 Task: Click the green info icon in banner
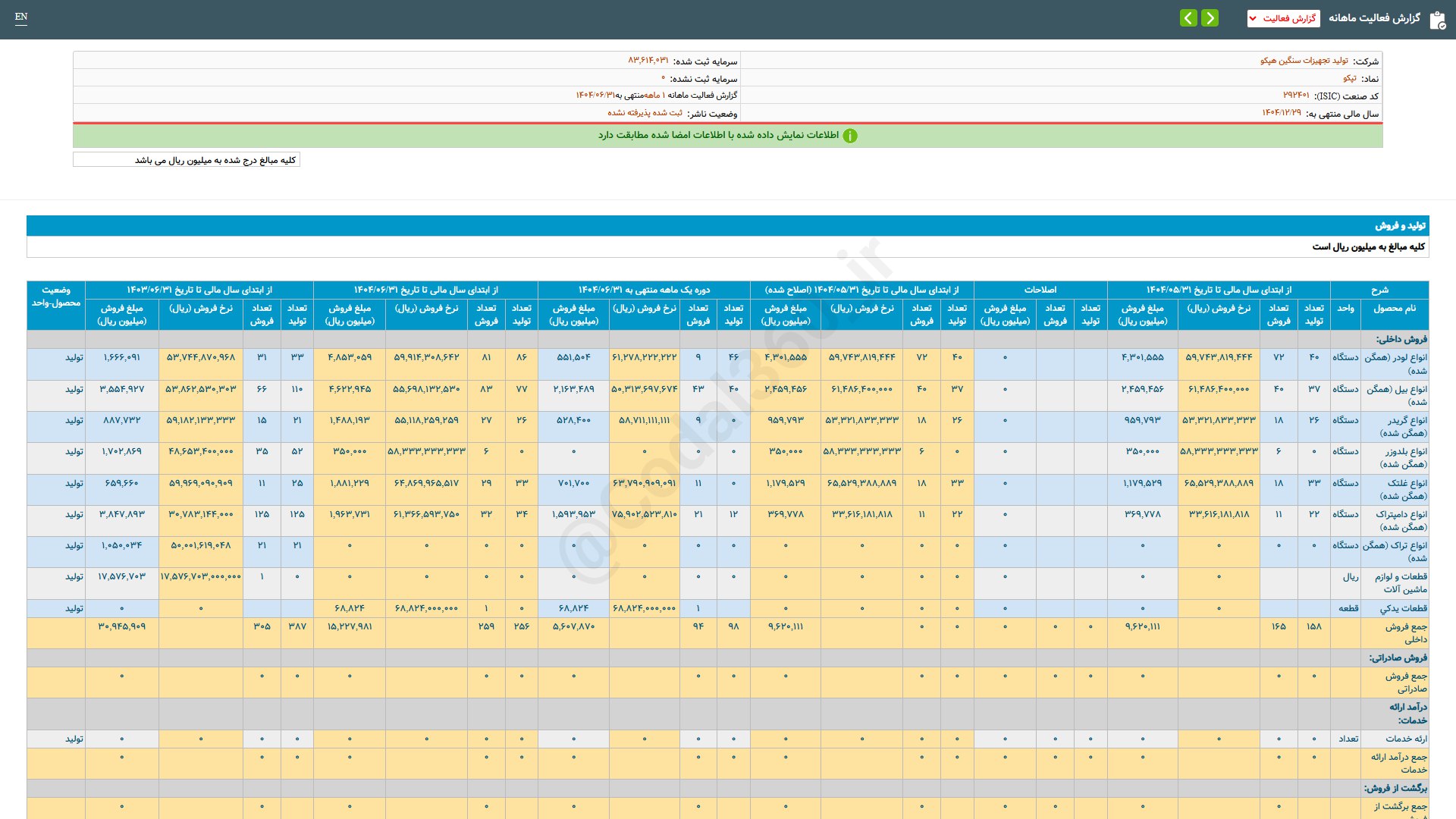[x=850, y=136]
